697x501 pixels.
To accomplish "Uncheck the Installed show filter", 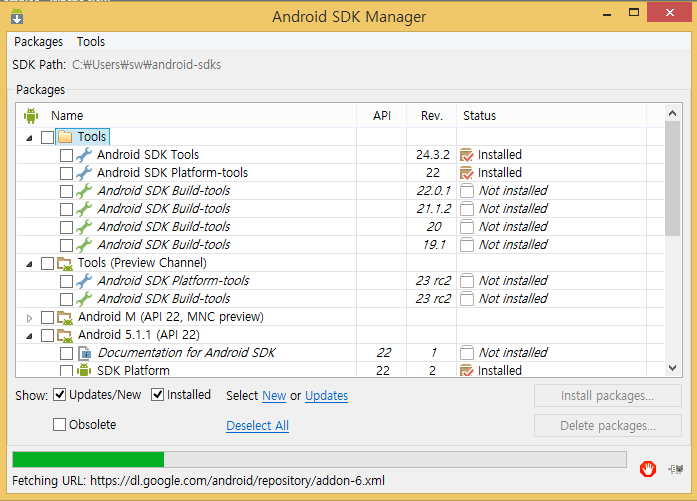I will (x=158, y=394).
